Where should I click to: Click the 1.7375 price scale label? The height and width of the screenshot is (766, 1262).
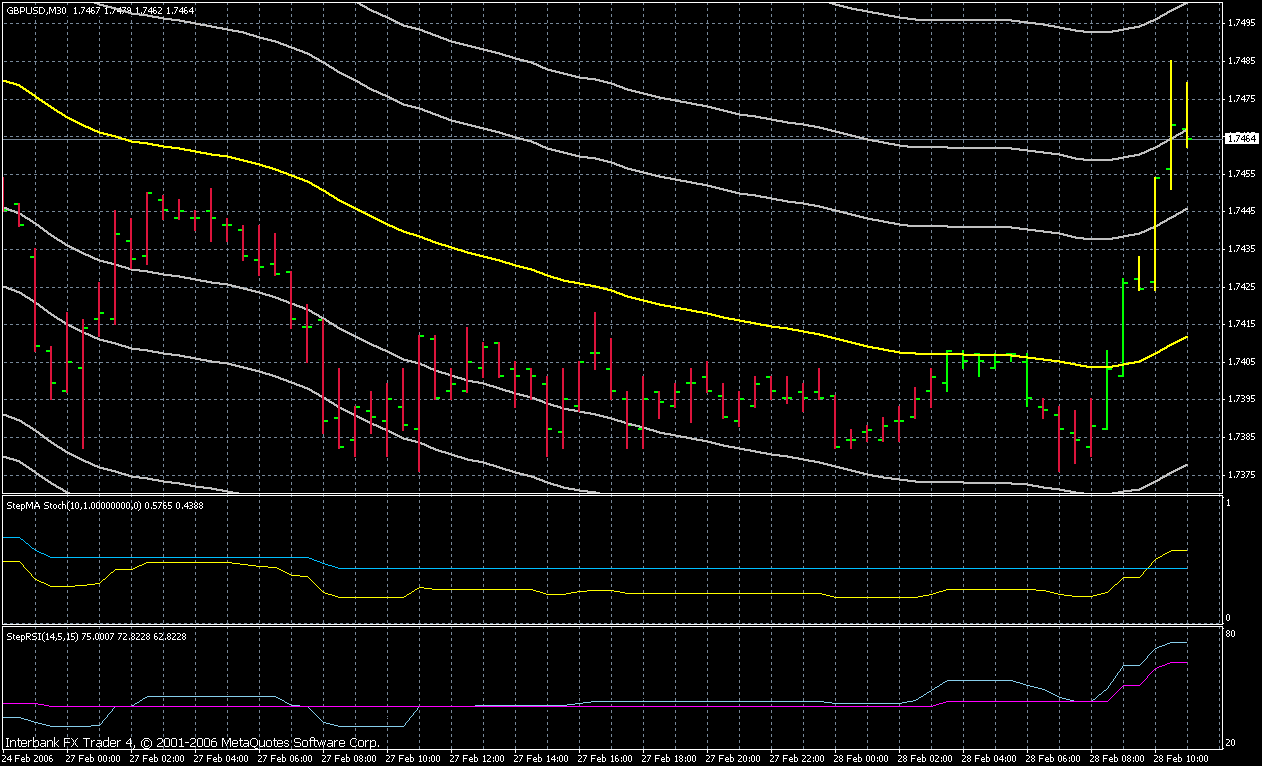1243,476
